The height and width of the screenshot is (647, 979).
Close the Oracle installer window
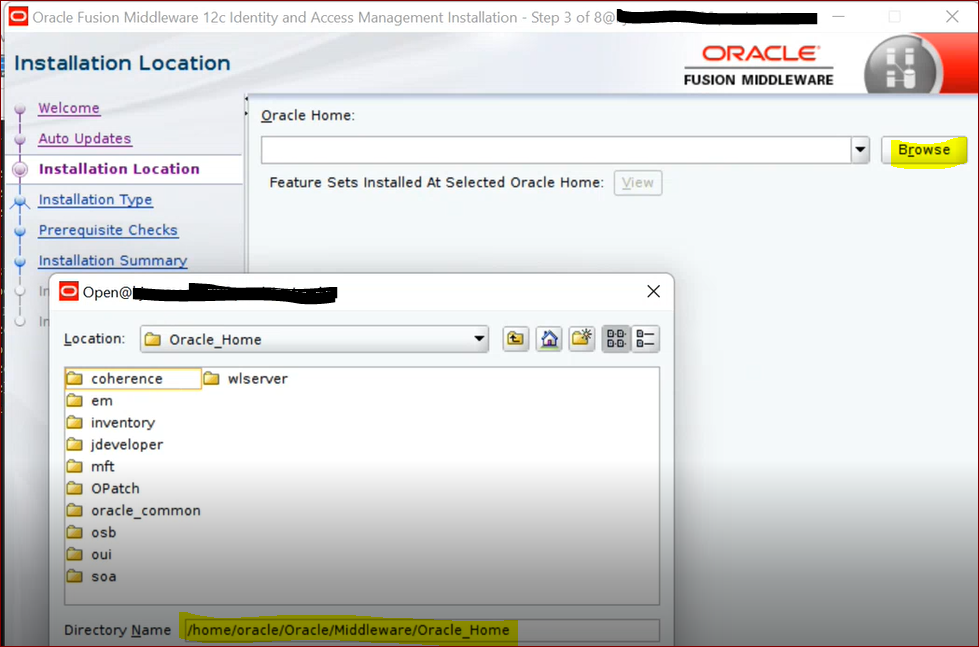click(x=952, y=17)
